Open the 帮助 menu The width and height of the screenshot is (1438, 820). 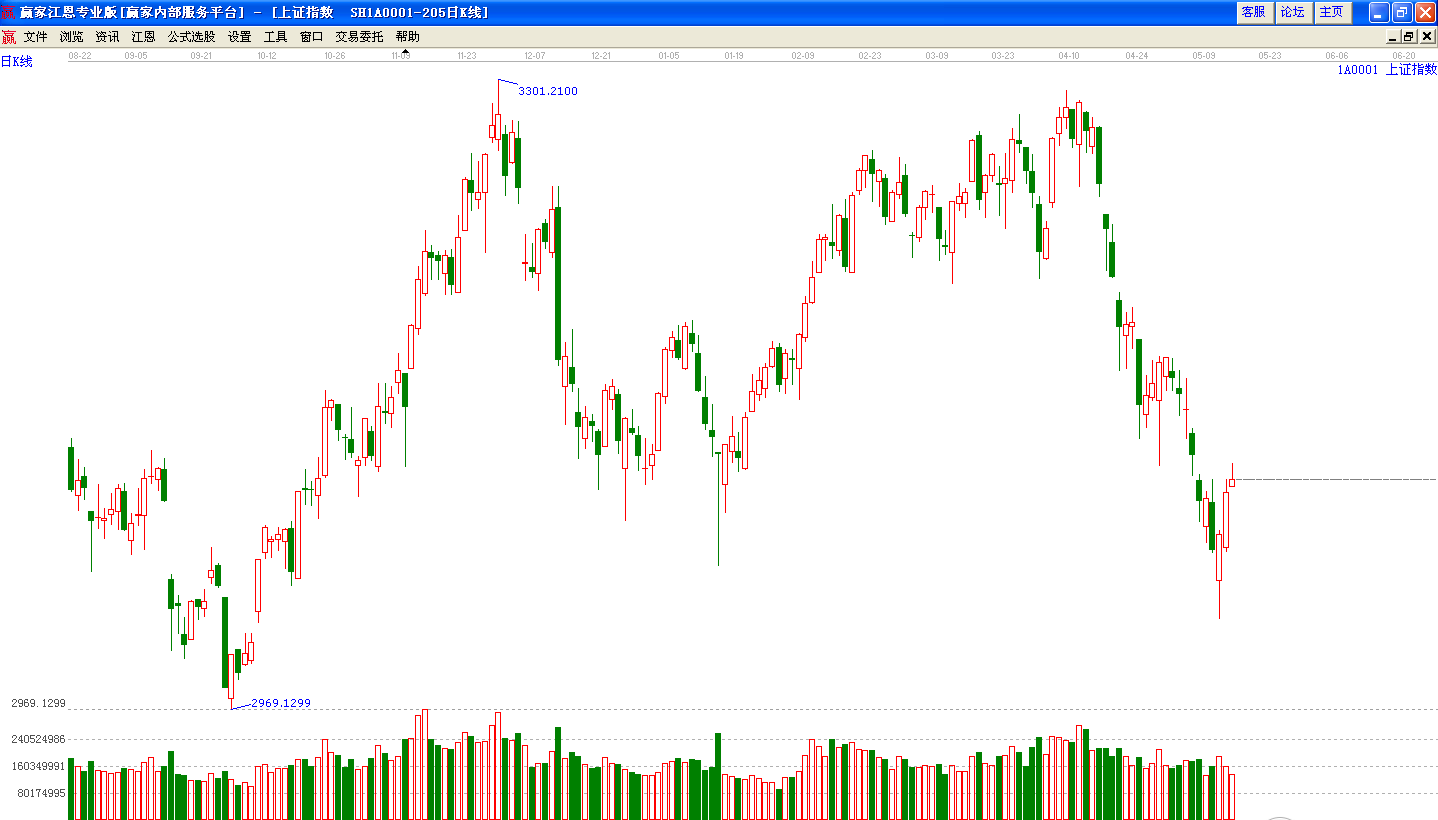point(408,37)
